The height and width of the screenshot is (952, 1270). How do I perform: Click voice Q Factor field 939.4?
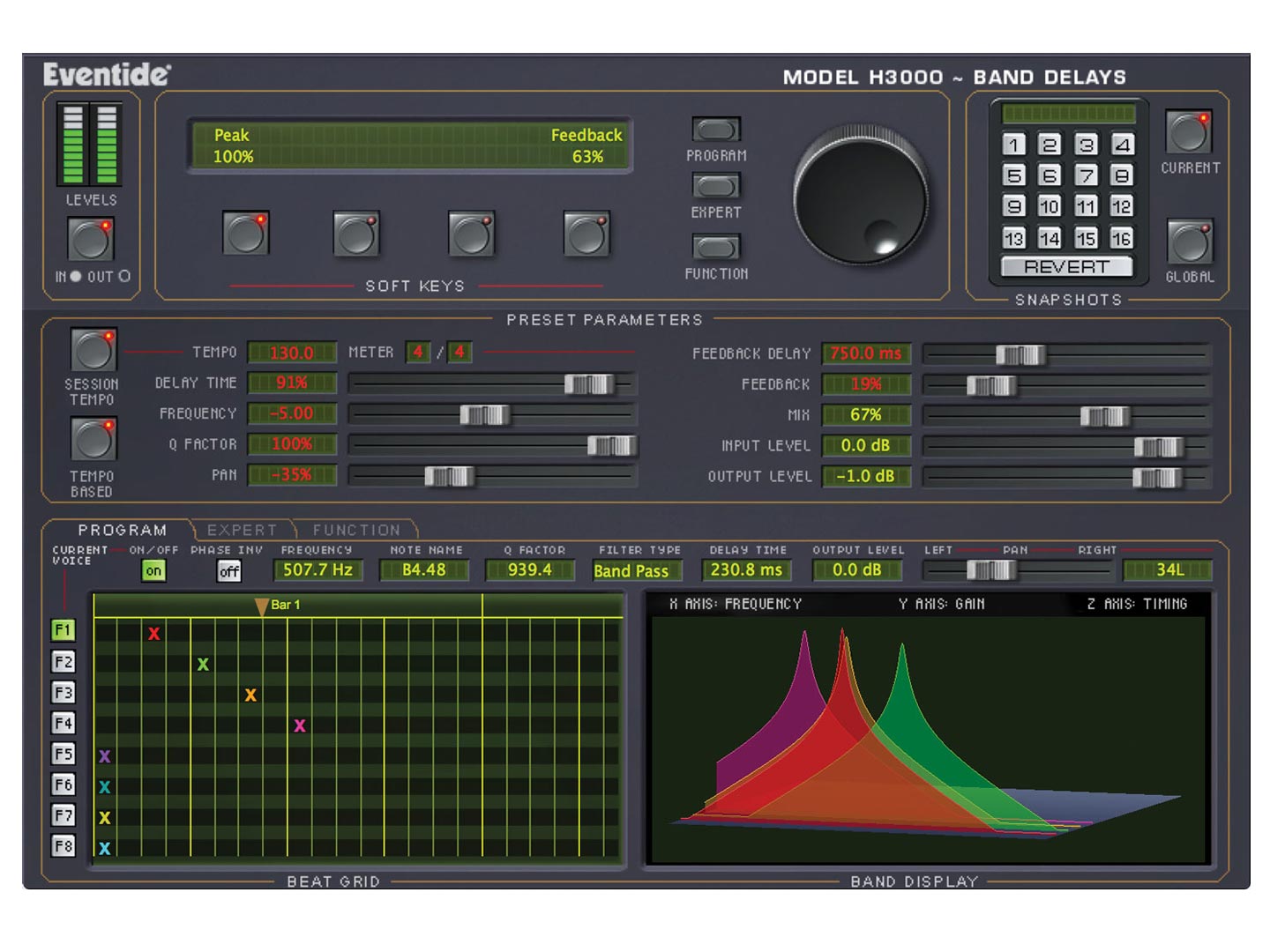pyautogui.click(x=530, y=570)
